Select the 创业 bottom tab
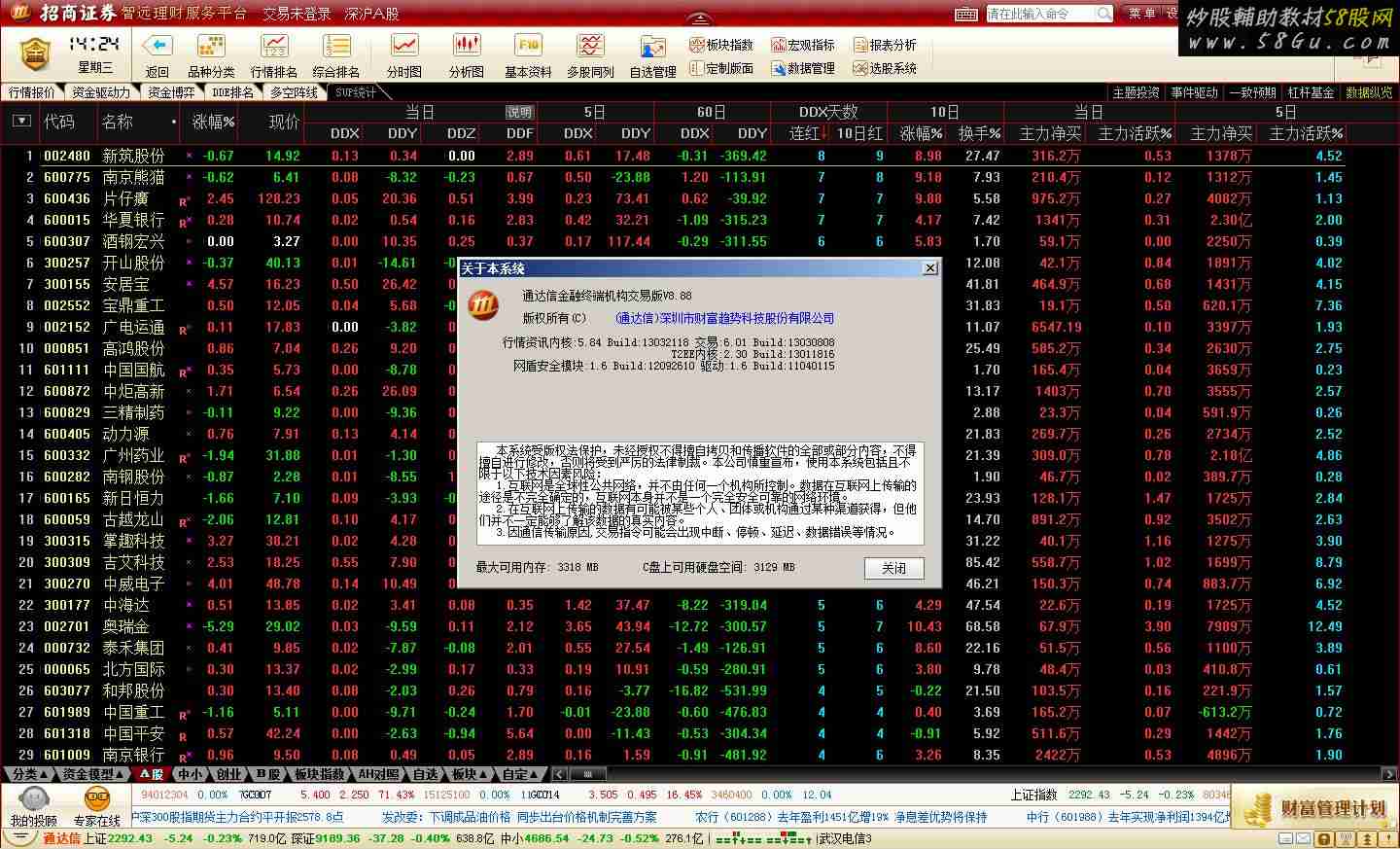This screenshot has height=849, width=1400. 228,774
